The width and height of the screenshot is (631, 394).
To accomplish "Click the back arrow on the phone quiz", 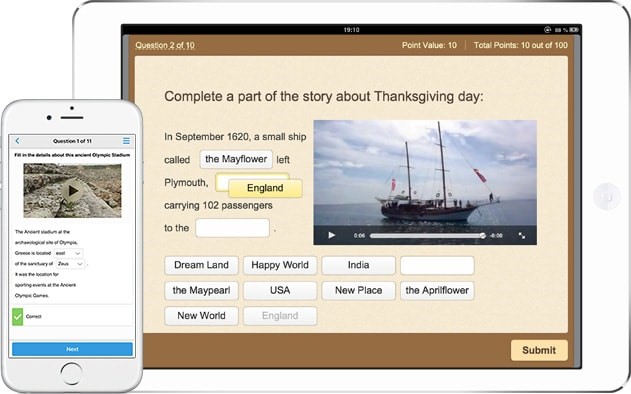I will pyautogui.click(x=17, y=141).
